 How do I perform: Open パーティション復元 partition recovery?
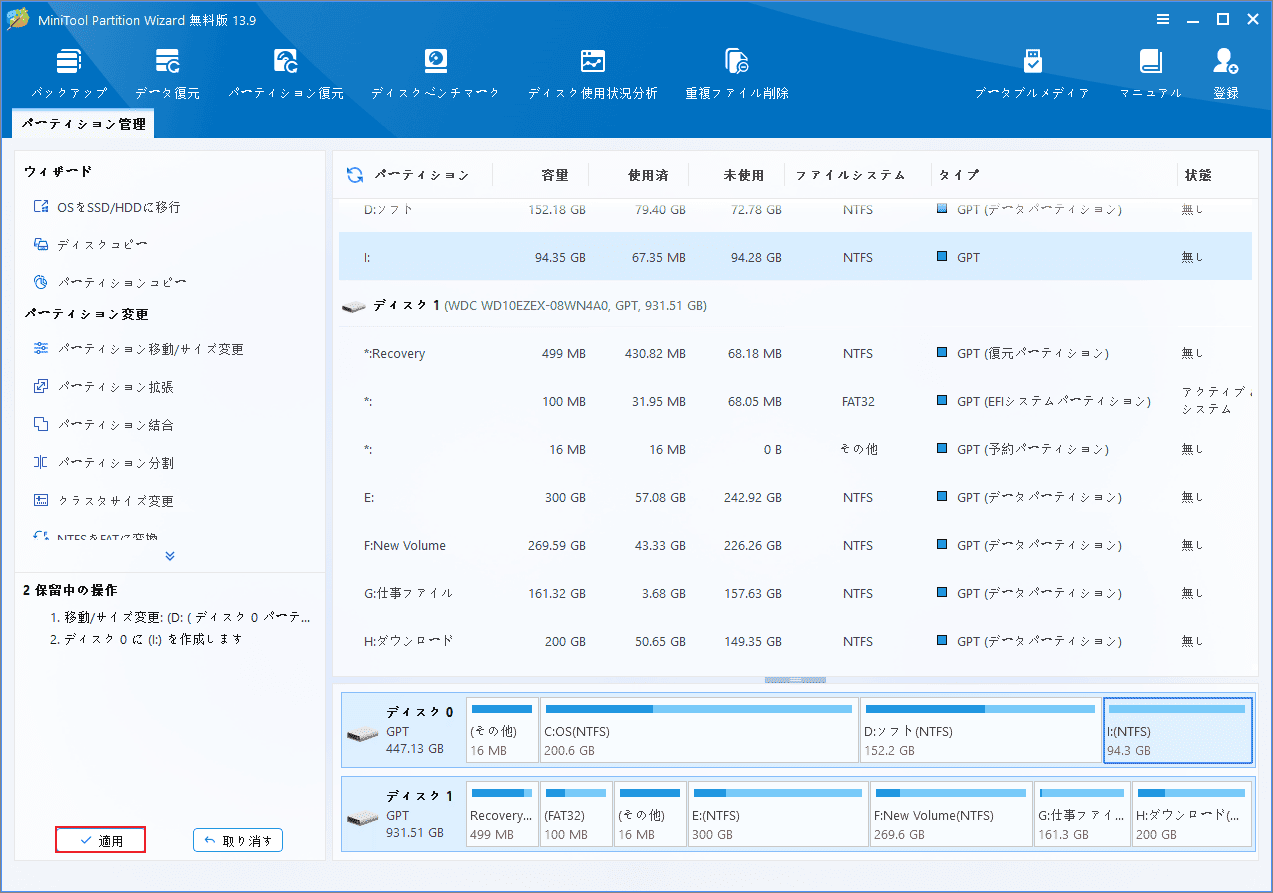286,74
